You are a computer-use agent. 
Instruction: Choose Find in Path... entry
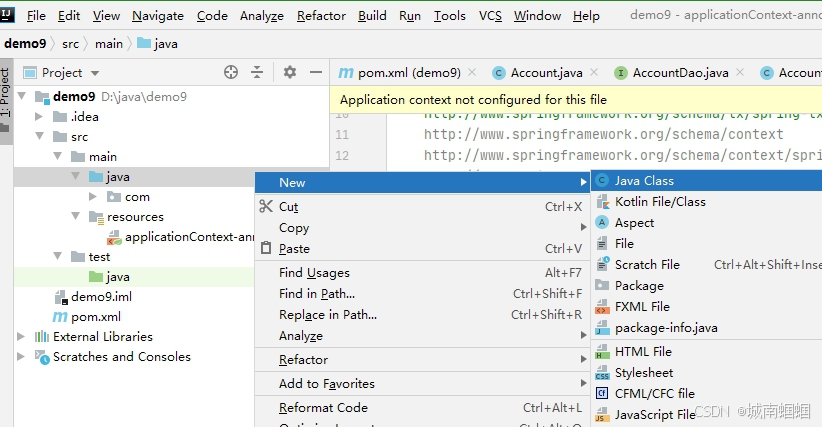click(422, 293)
